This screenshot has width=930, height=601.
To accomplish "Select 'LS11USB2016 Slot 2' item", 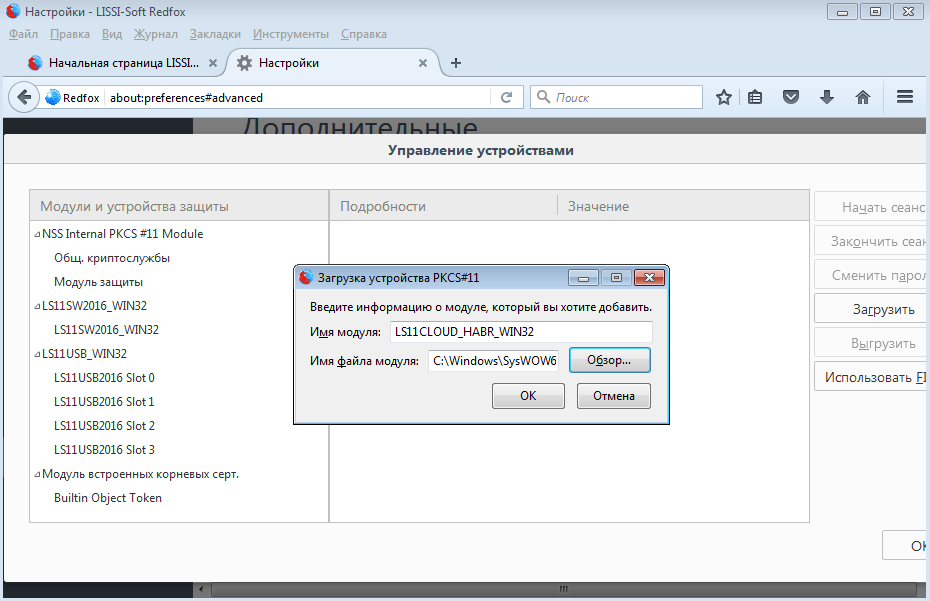I will click(104, 426).
